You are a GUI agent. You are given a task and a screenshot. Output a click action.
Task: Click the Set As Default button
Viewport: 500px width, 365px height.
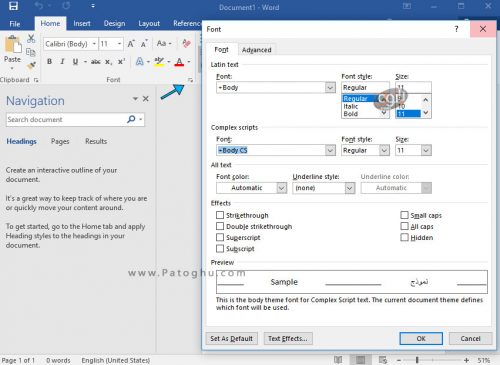click(x=231, y=339)
